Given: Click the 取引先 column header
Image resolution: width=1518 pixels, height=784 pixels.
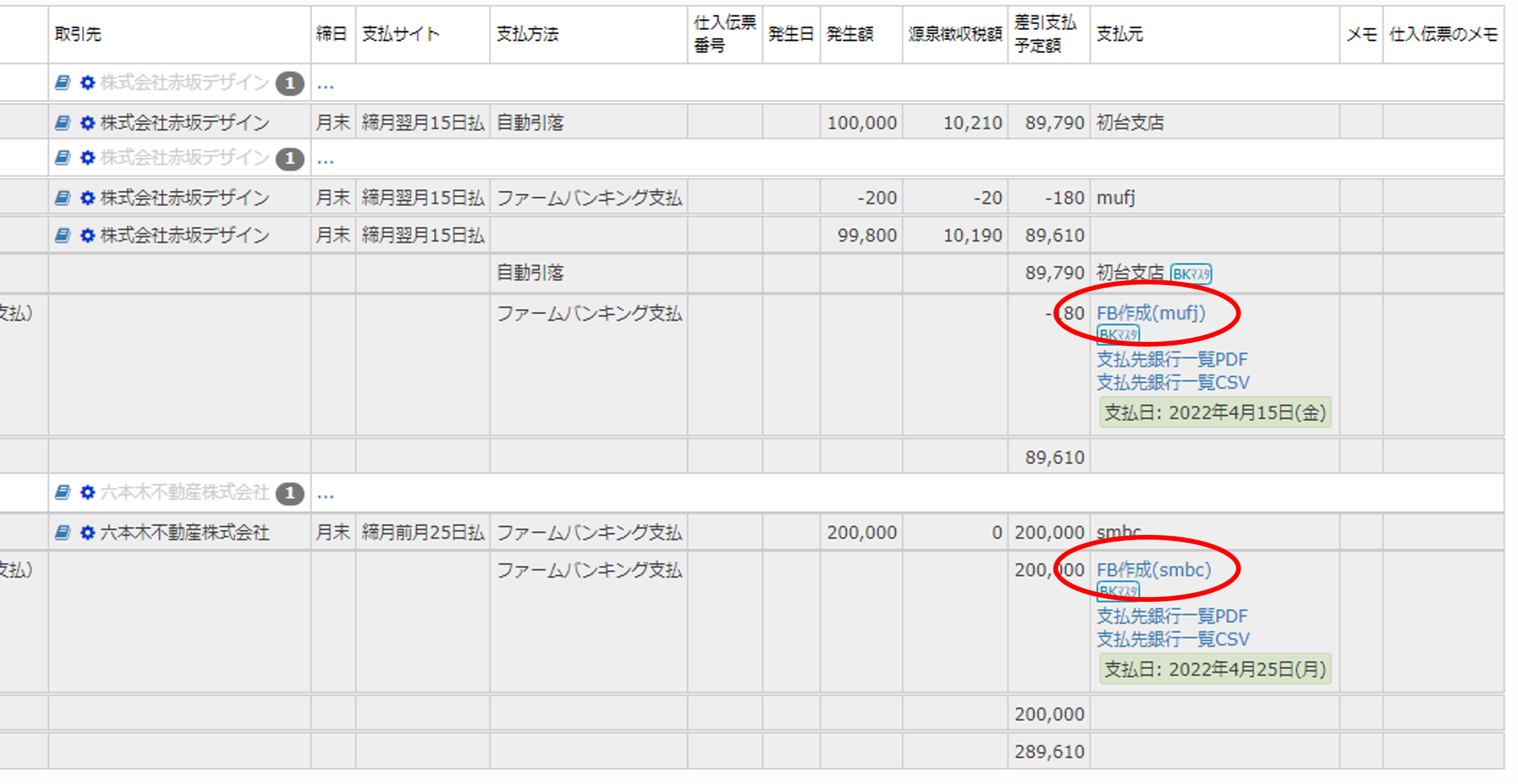Looking at the screenshot, I should (180, 35).
